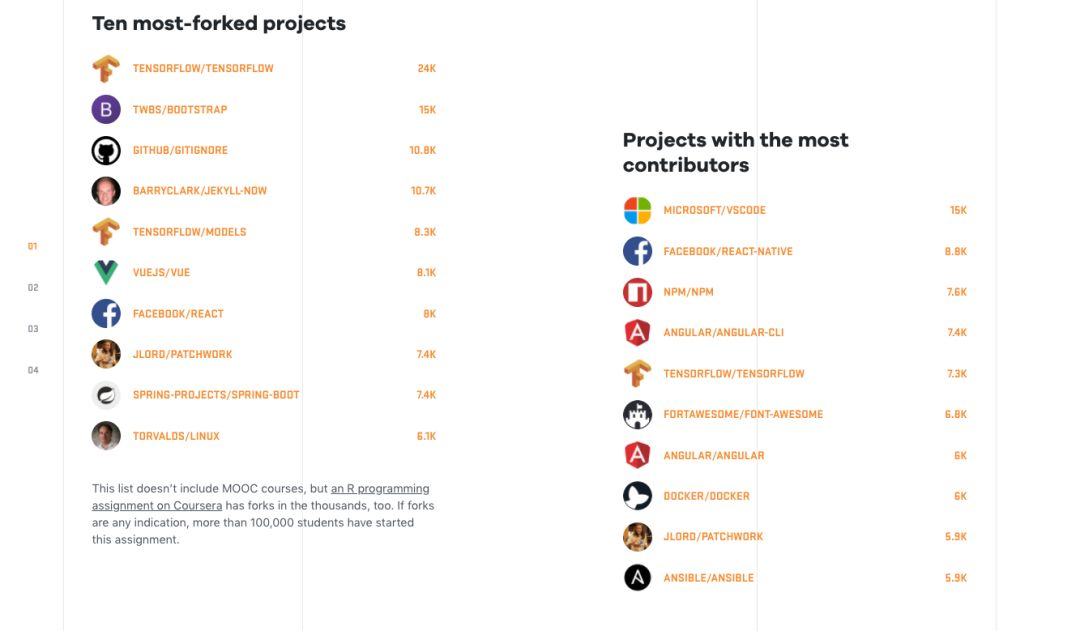Image resolution: width=1080 pixels, height=631 pixels.
Task: Click the Font Awesome castle icon
Action: pyautogui.click(x=637, y=415)
